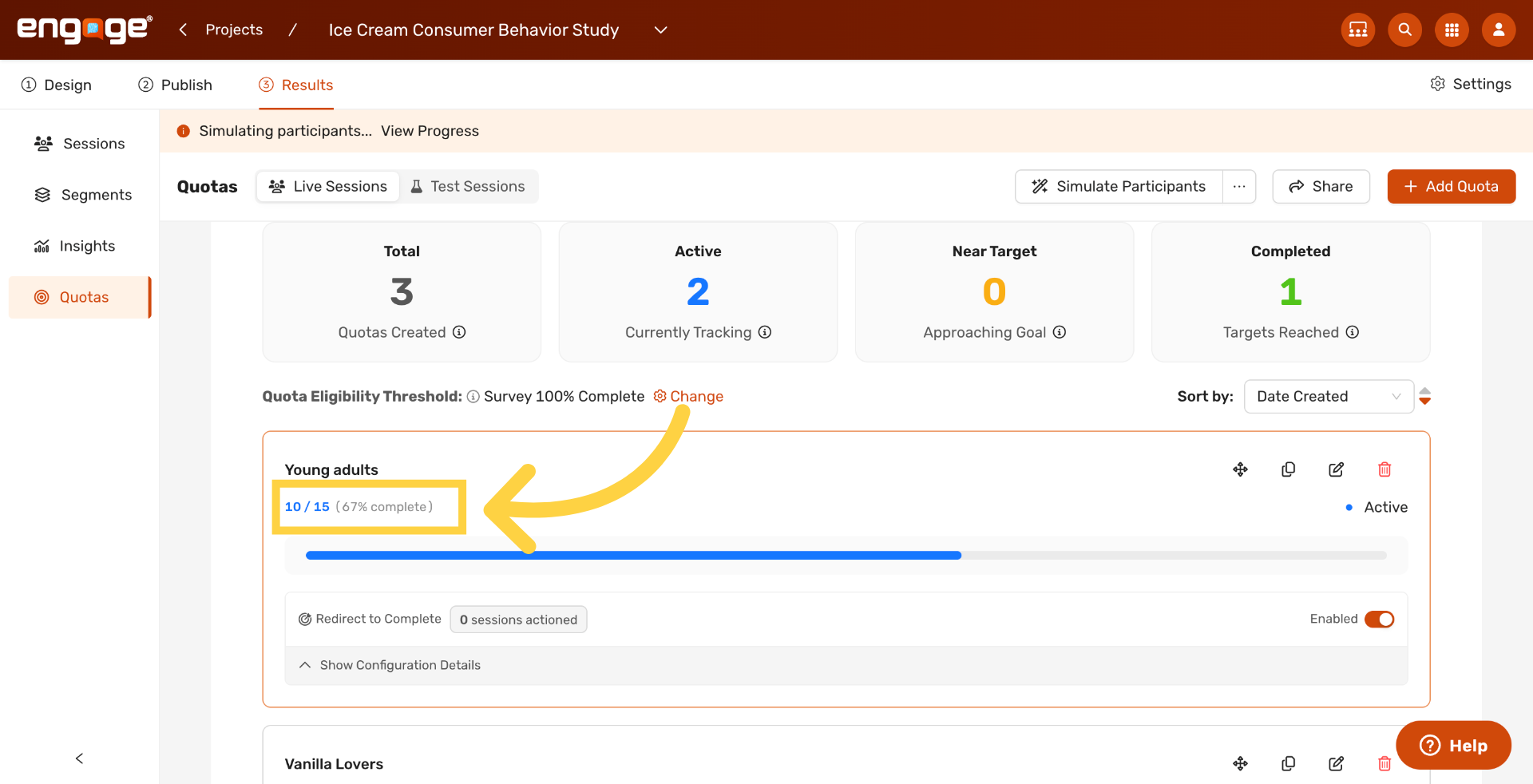Open Settings with the gear icon

click(x=1470, y=84)
